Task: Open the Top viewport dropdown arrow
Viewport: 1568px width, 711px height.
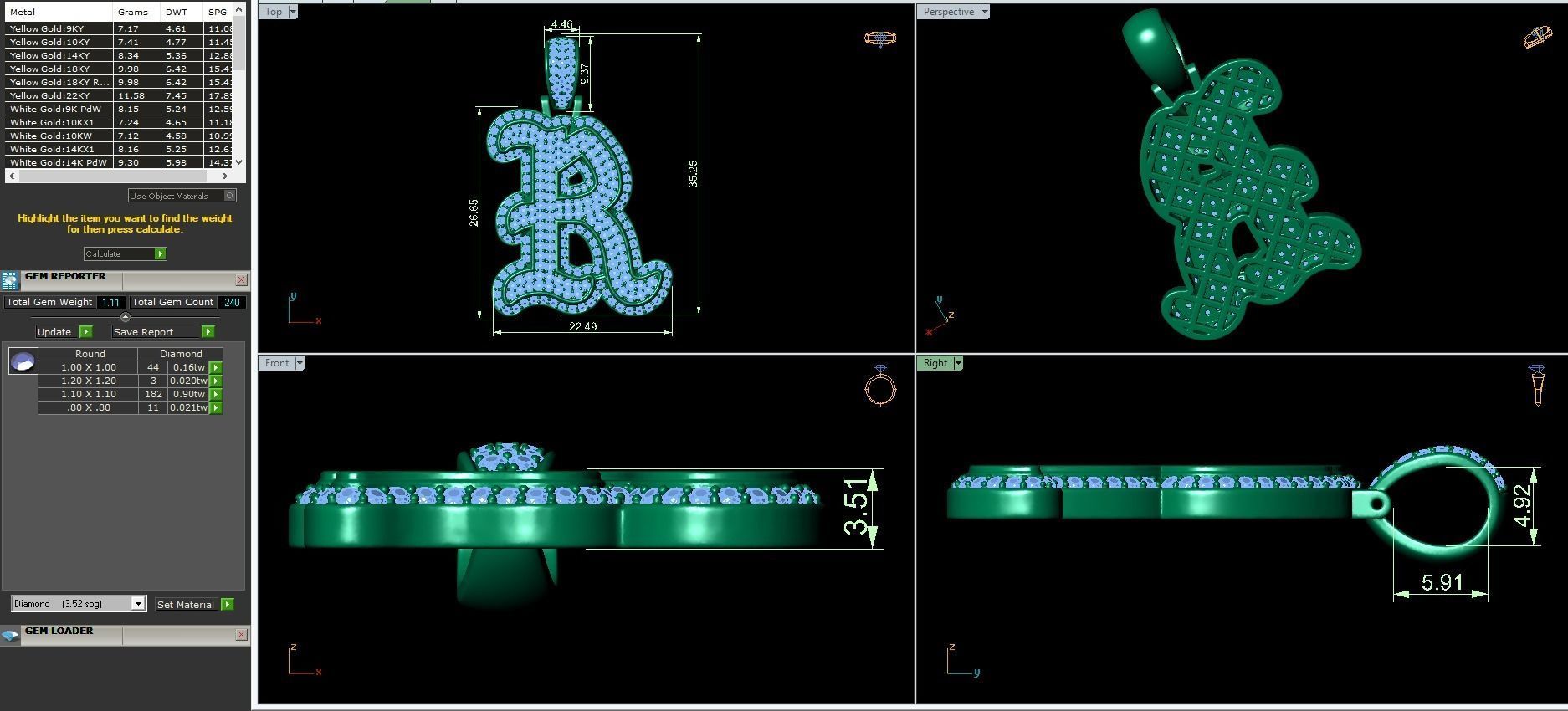Action: pyautogui.click(x=292, y=12)
